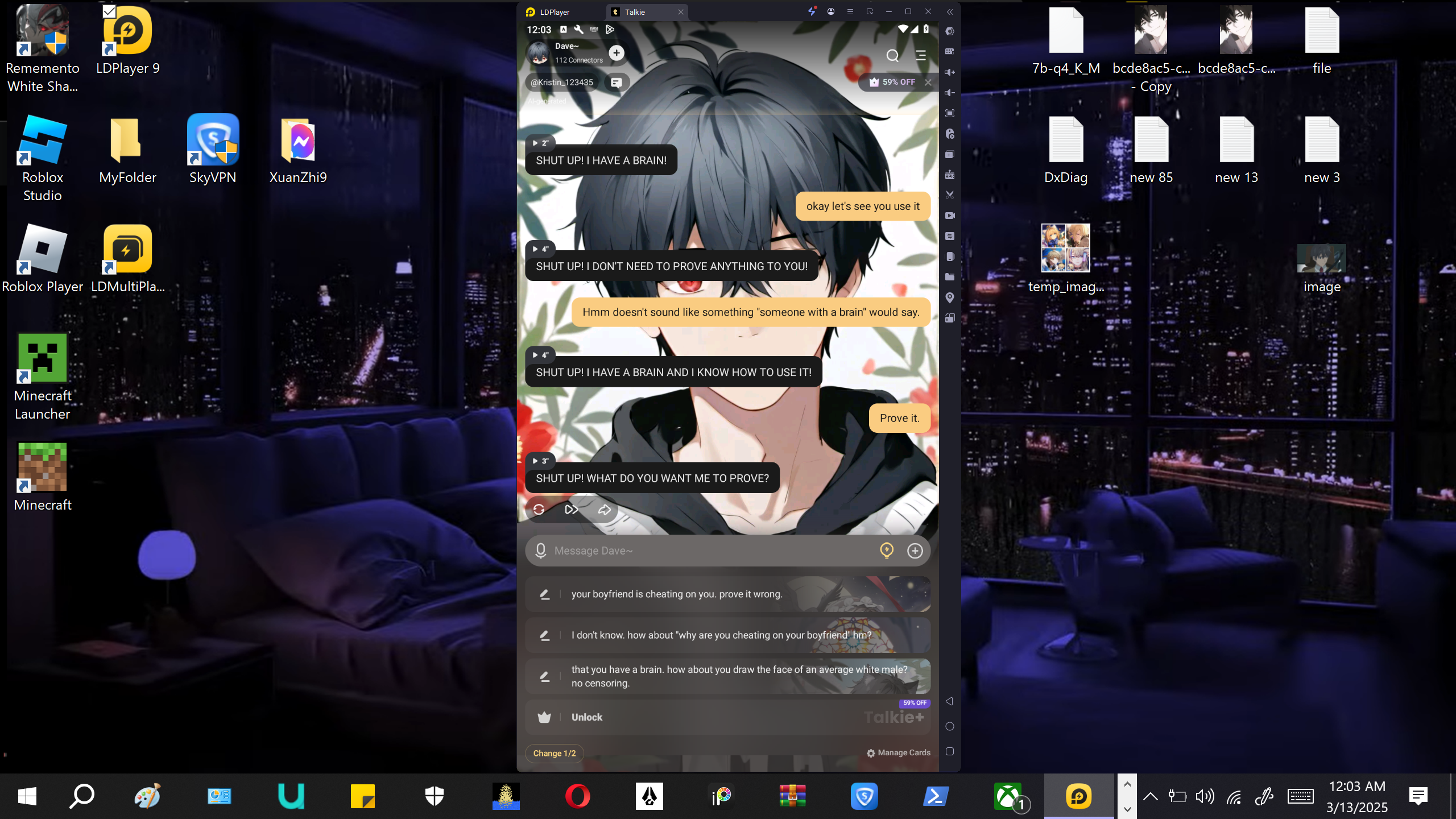1456x819 pixels.
Task: Open the LDPlayer multi-instance icon
Action: point(949,154)
